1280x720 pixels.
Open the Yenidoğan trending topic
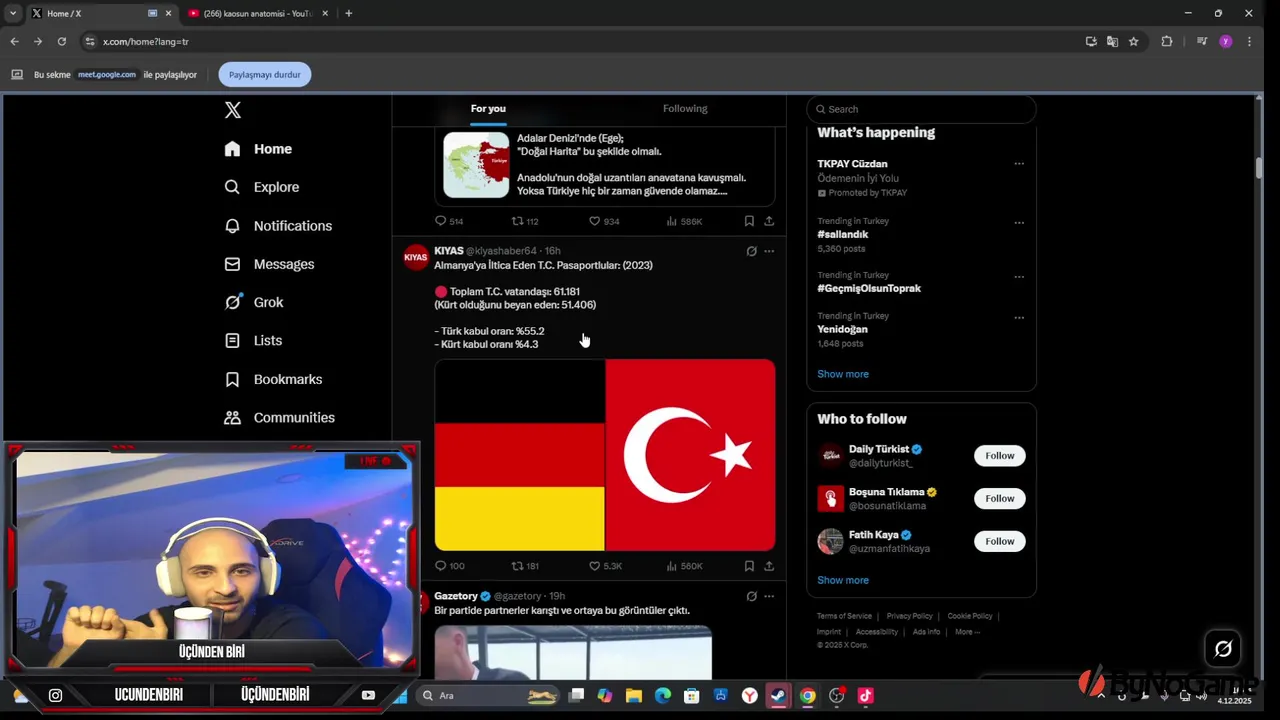(842, 330)
